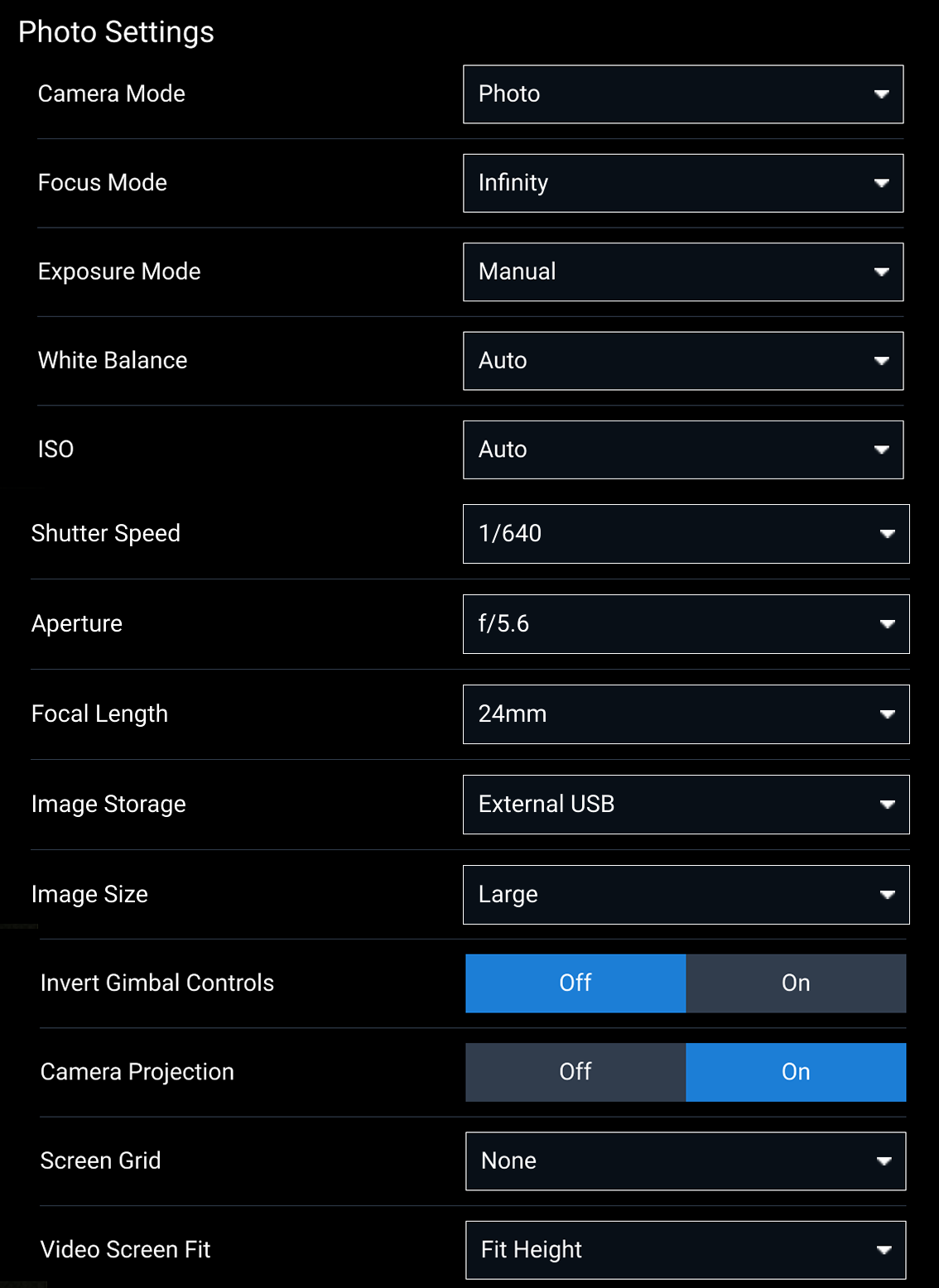Turn Invert Gimbal Controls On
This screenshot has height=1288, width=939.
click(796, 983)
